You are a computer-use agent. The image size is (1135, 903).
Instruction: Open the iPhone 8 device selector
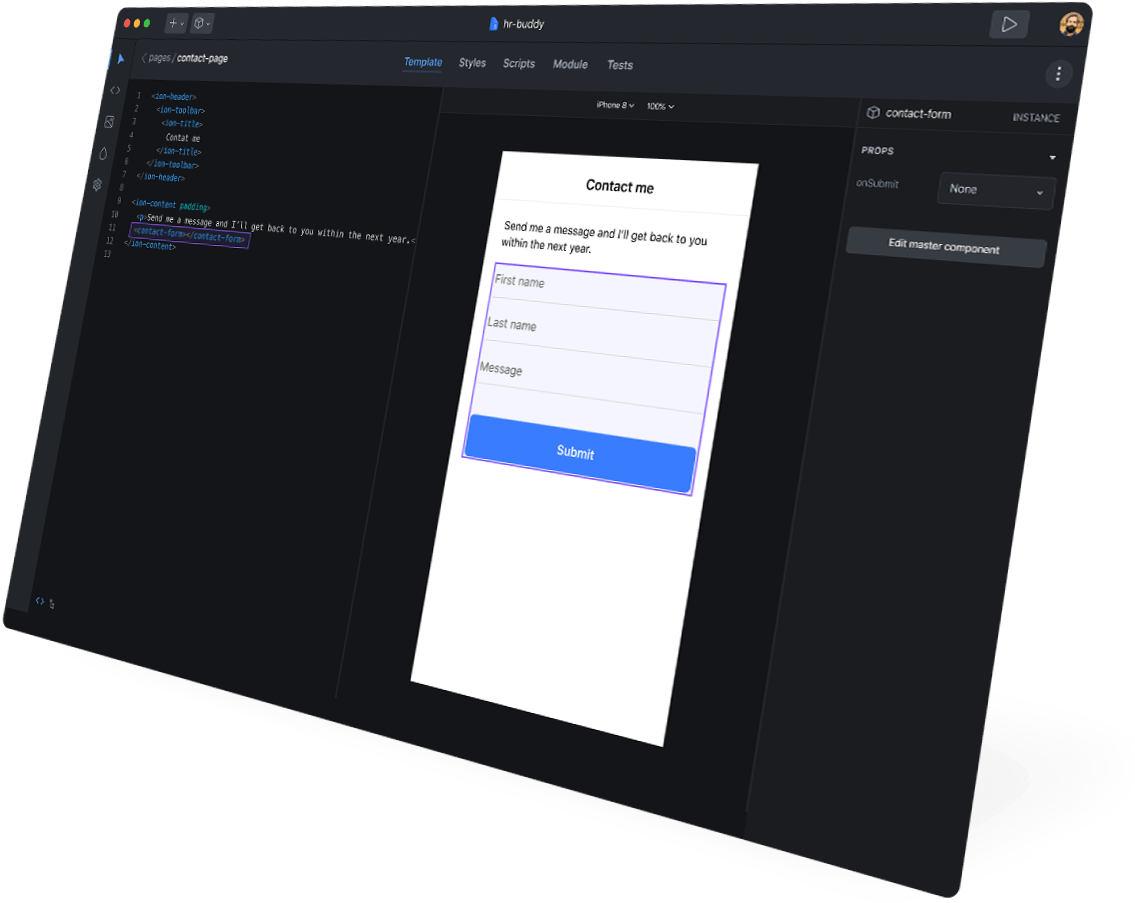point(614,105)
